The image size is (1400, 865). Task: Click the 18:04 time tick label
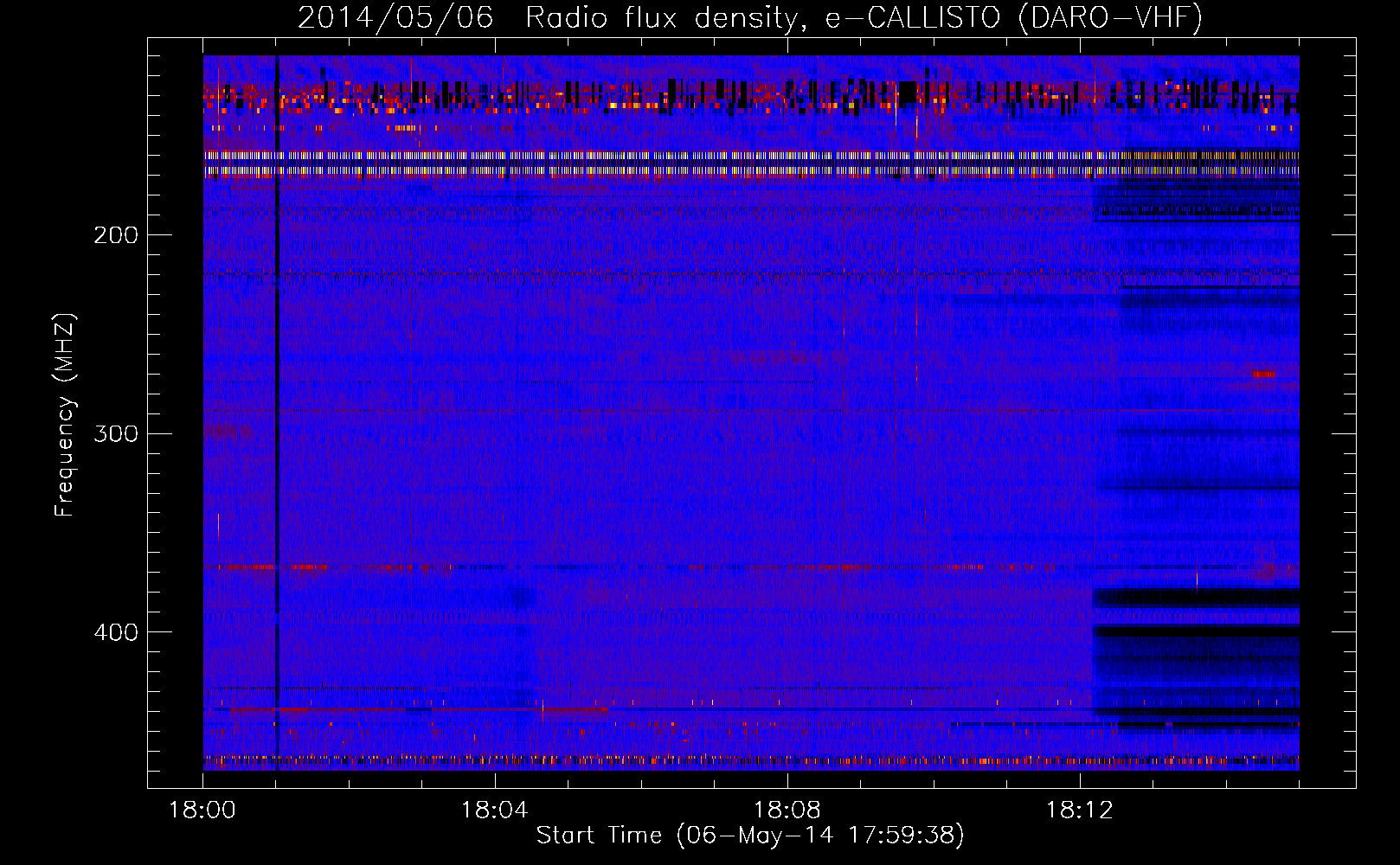(x=495, y=810)
